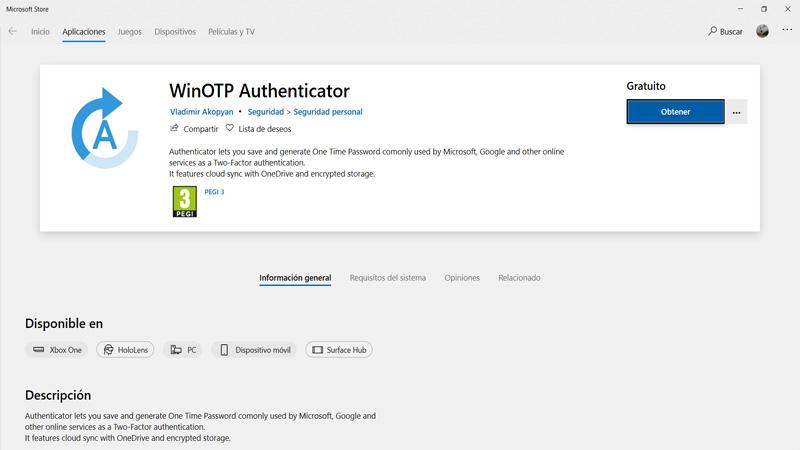This screenshot has height=450, width=800.
Task: Click the Compartir share icon
Action: point(174,128)
